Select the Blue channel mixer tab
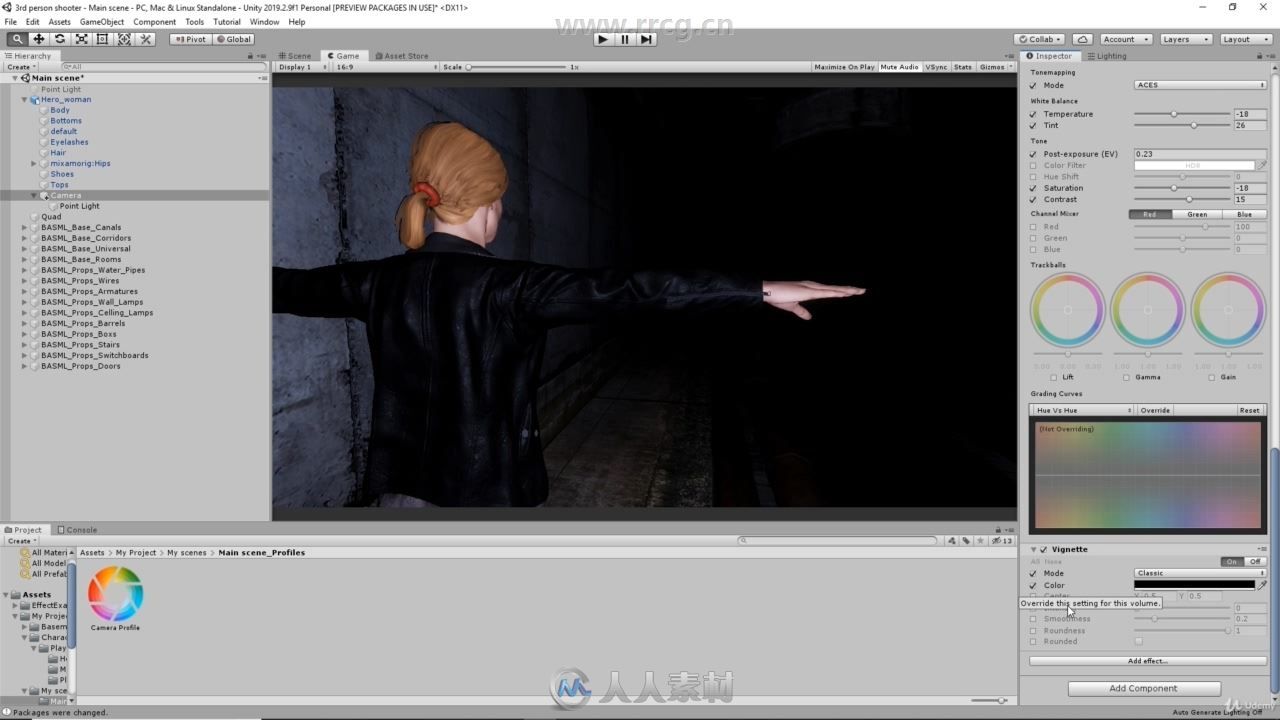This screenshot has height=720, width=1280. [x=1244, y=214]
